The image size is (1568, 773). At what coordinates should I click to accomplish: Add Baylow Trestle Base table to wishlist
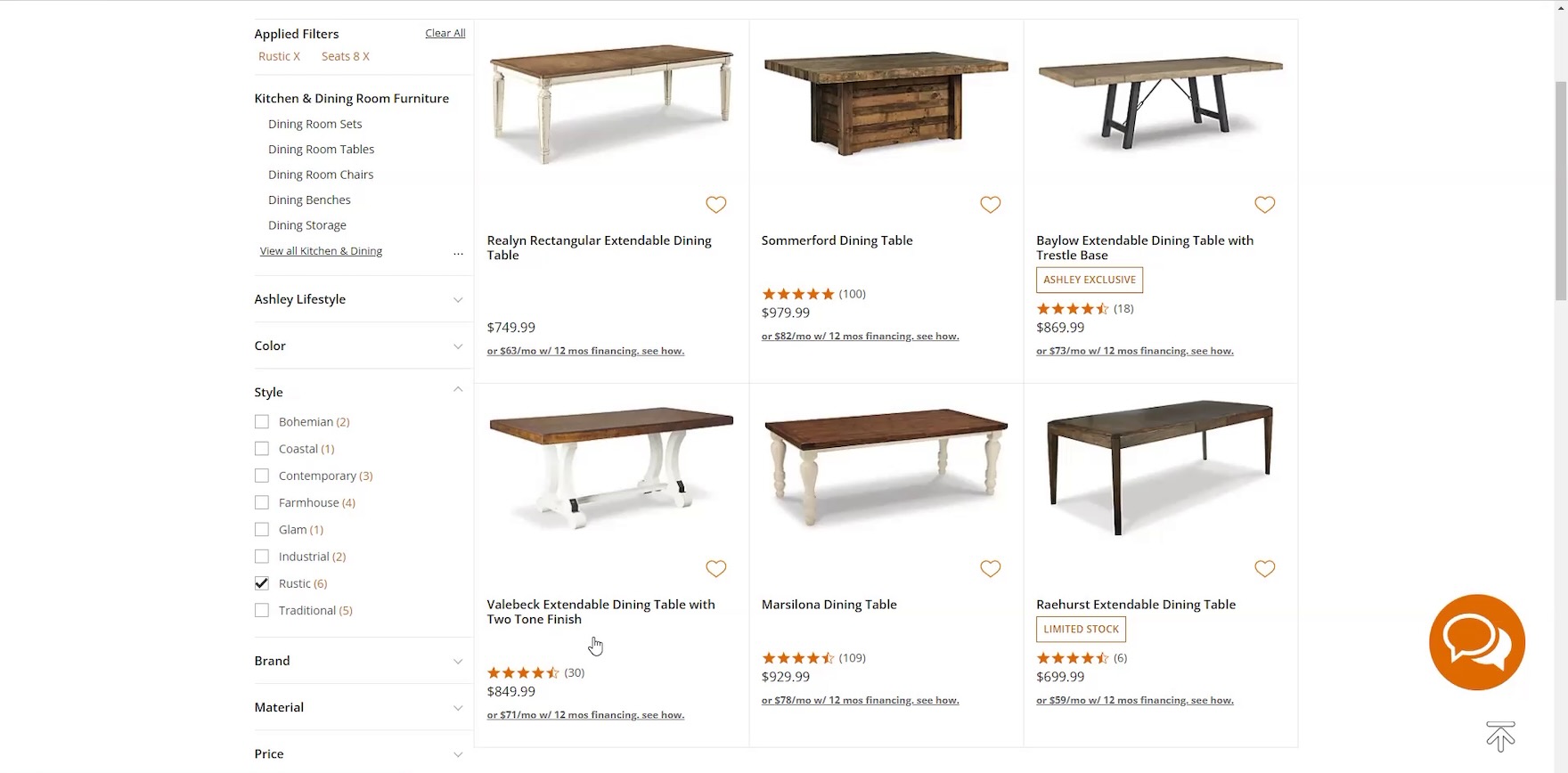tap(1265, 205)
